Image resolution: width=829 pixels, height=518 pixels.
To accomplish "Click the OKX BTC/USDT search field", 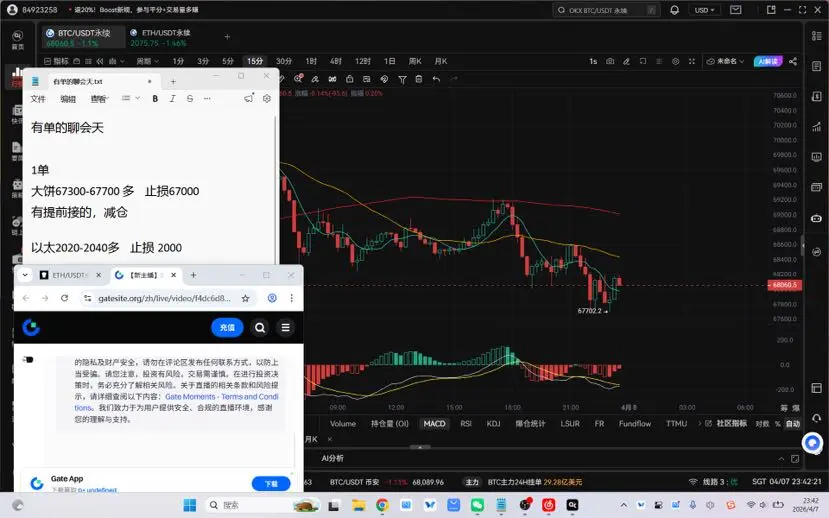I will coord(606,10).
